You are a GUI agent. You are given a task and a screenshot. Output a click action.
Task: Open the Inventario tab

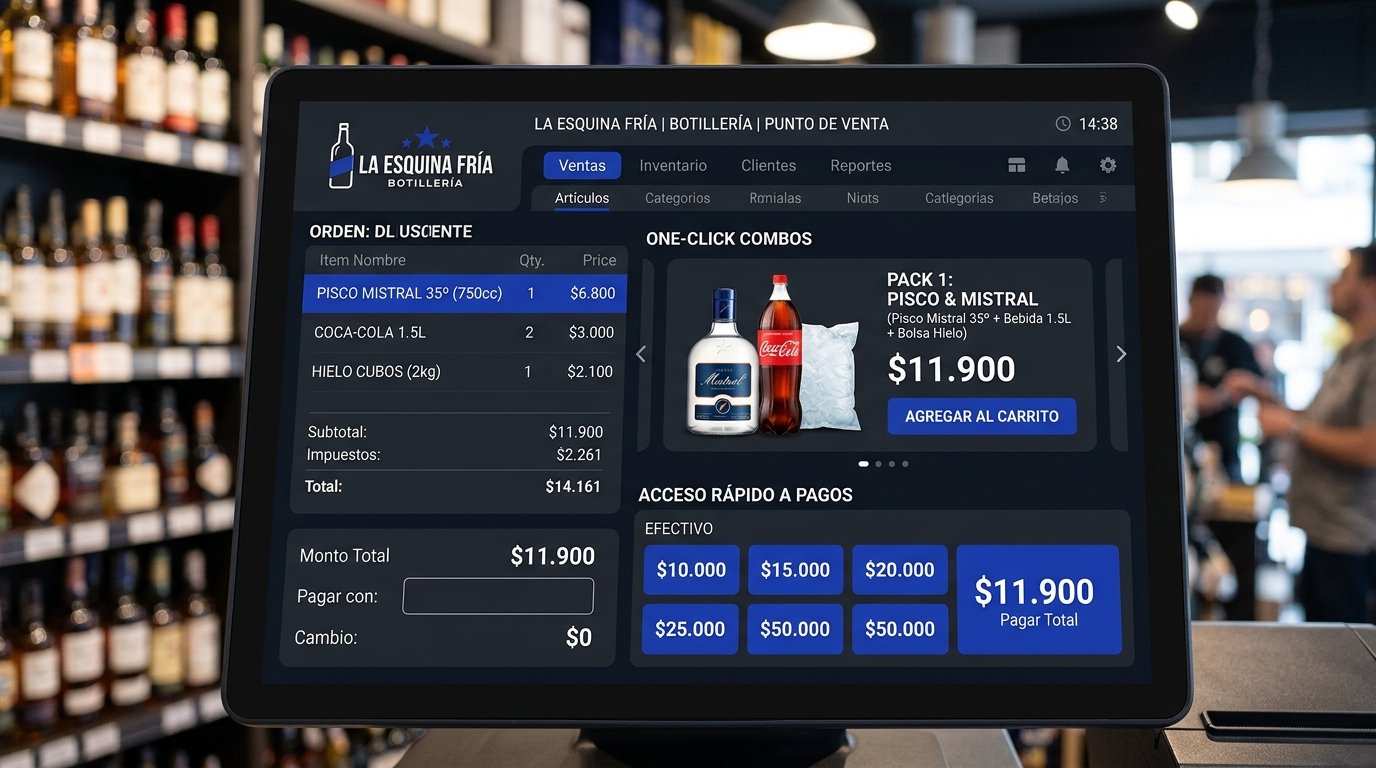coord(673,166)
